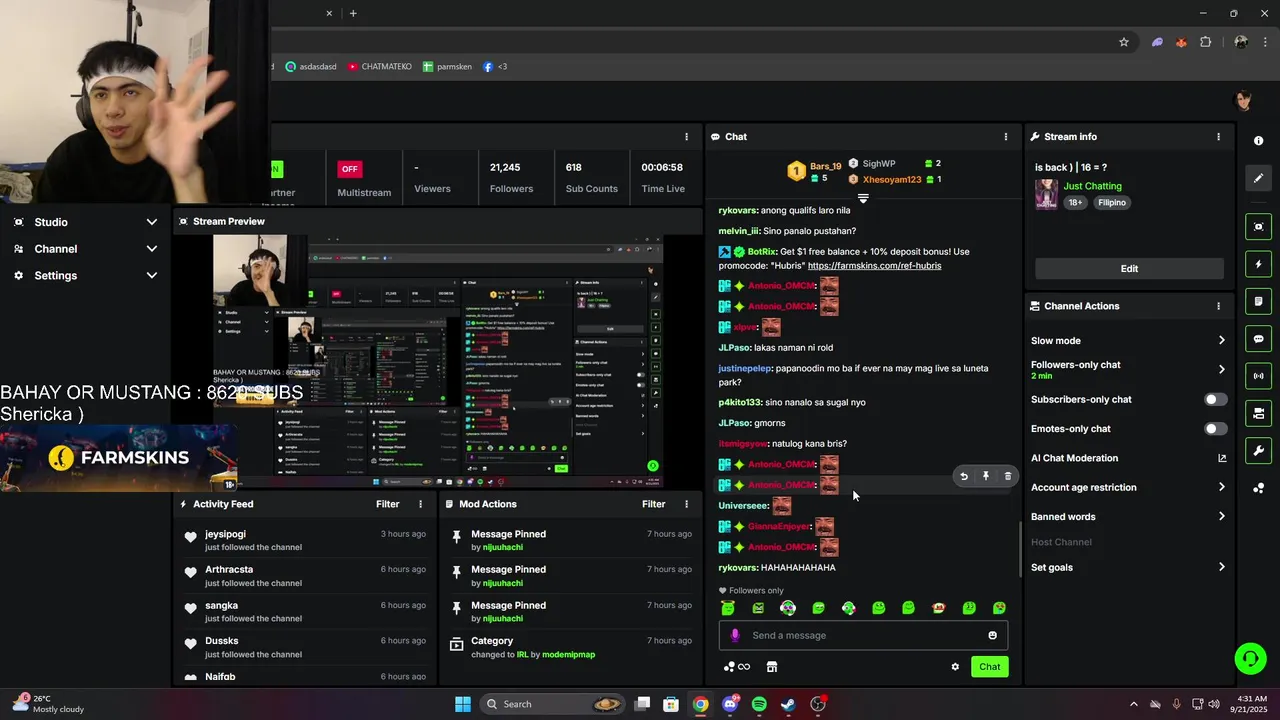Open Slow mode options
This screenshot has width=1280, height=720.
click(x=1128, y=341)
